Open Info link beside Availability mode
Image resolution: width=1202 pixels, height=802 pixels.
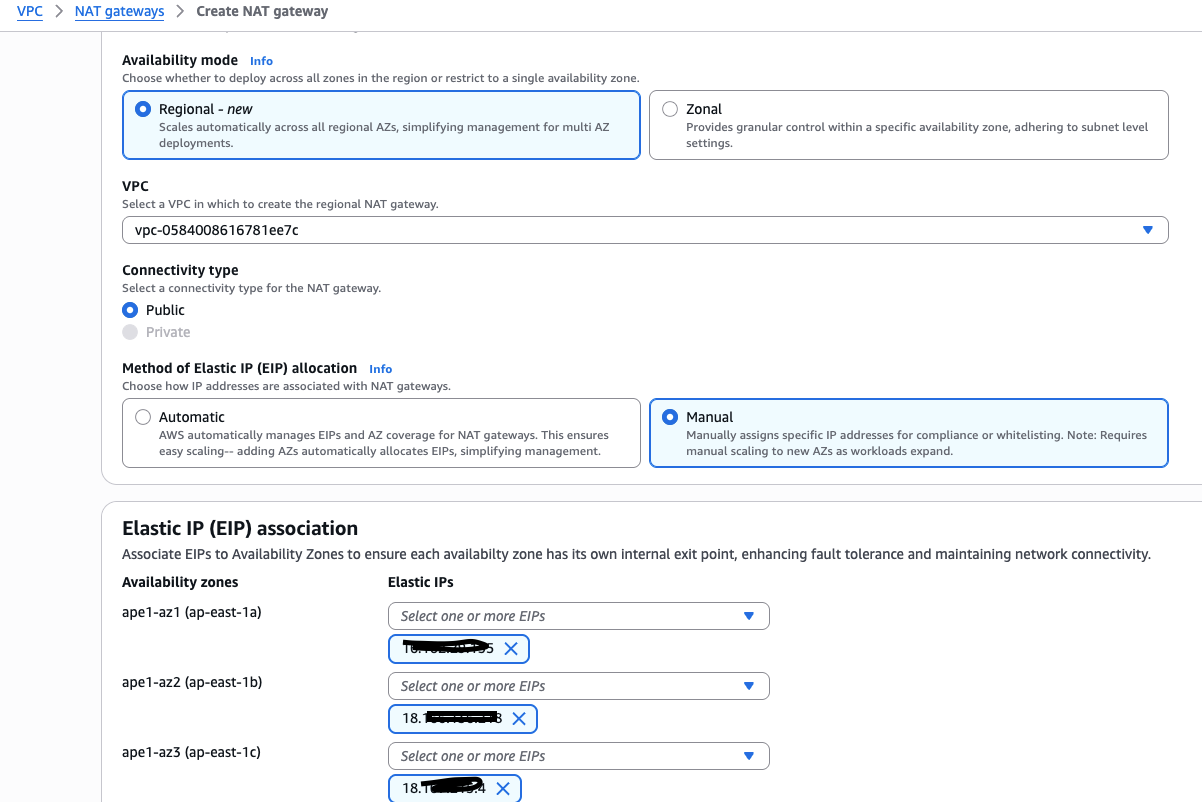(x=261, y=61)
